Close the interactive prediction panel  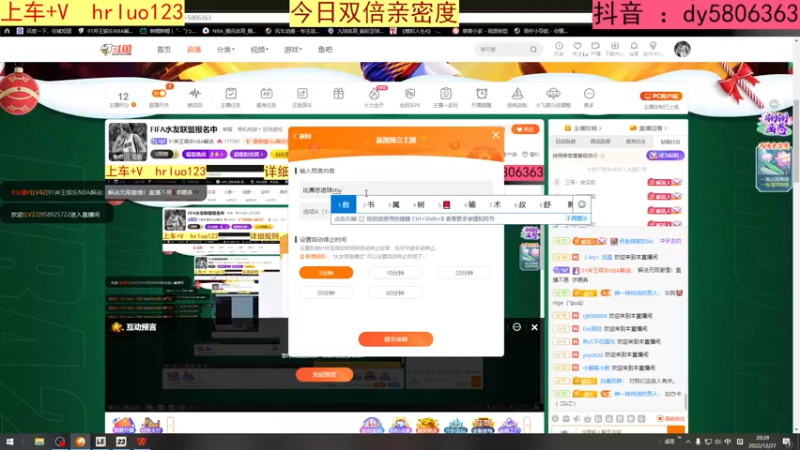[534, 327]
